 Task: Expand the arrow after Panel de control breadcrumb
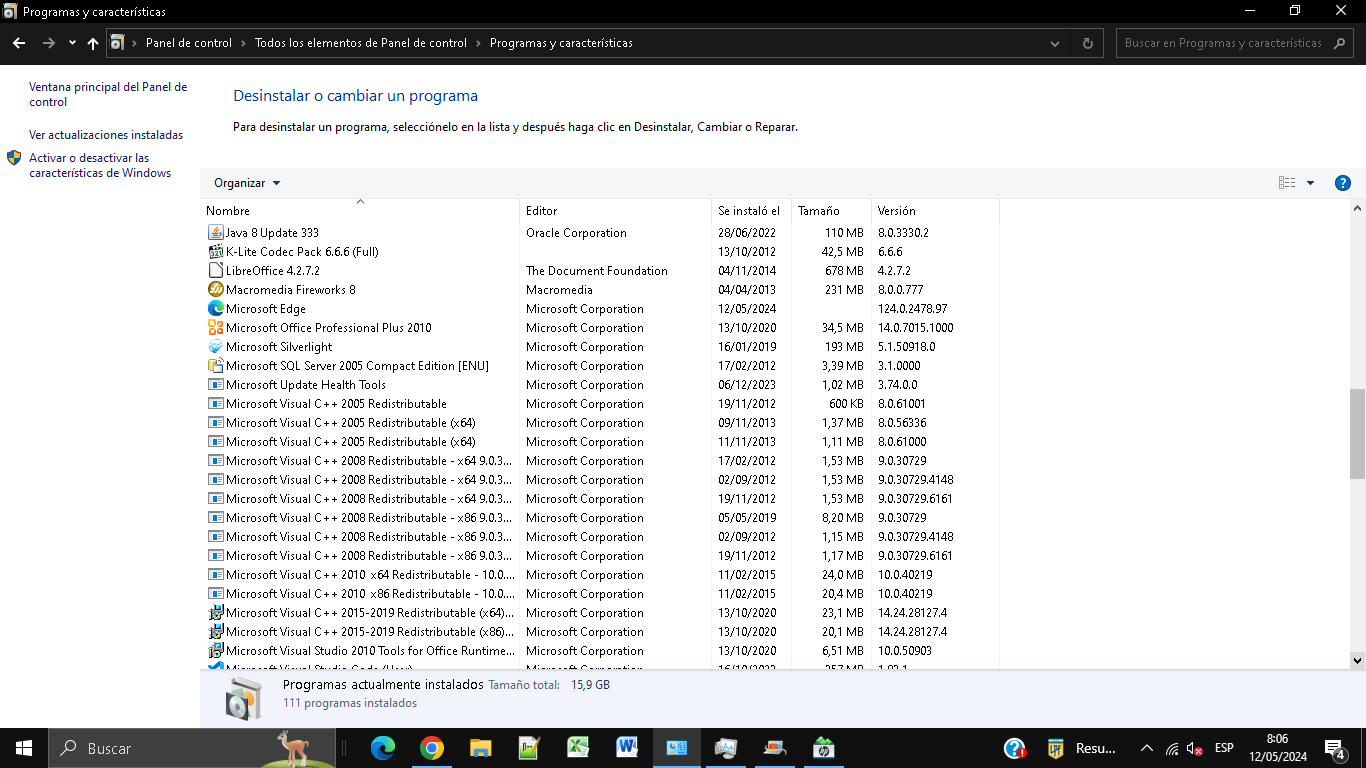[x=243, y=43]
